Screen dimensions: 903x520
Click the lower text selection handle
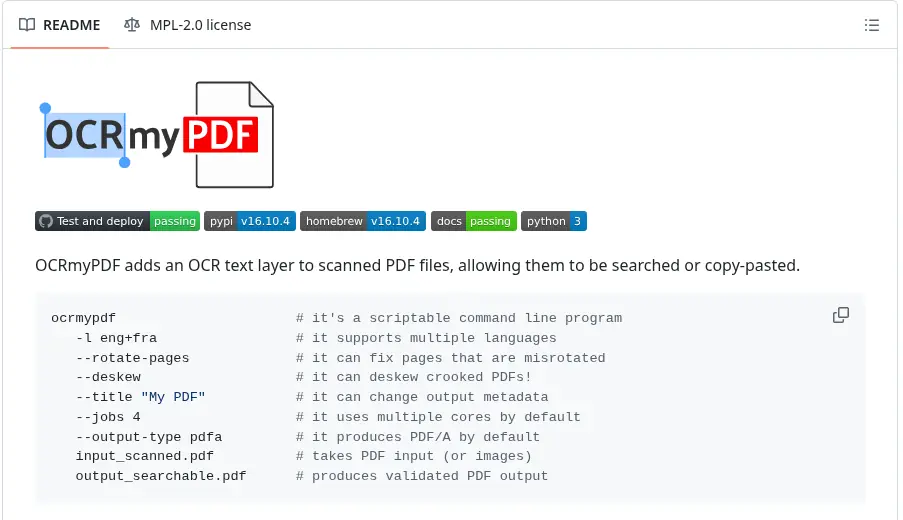click(x=124, y=162)
